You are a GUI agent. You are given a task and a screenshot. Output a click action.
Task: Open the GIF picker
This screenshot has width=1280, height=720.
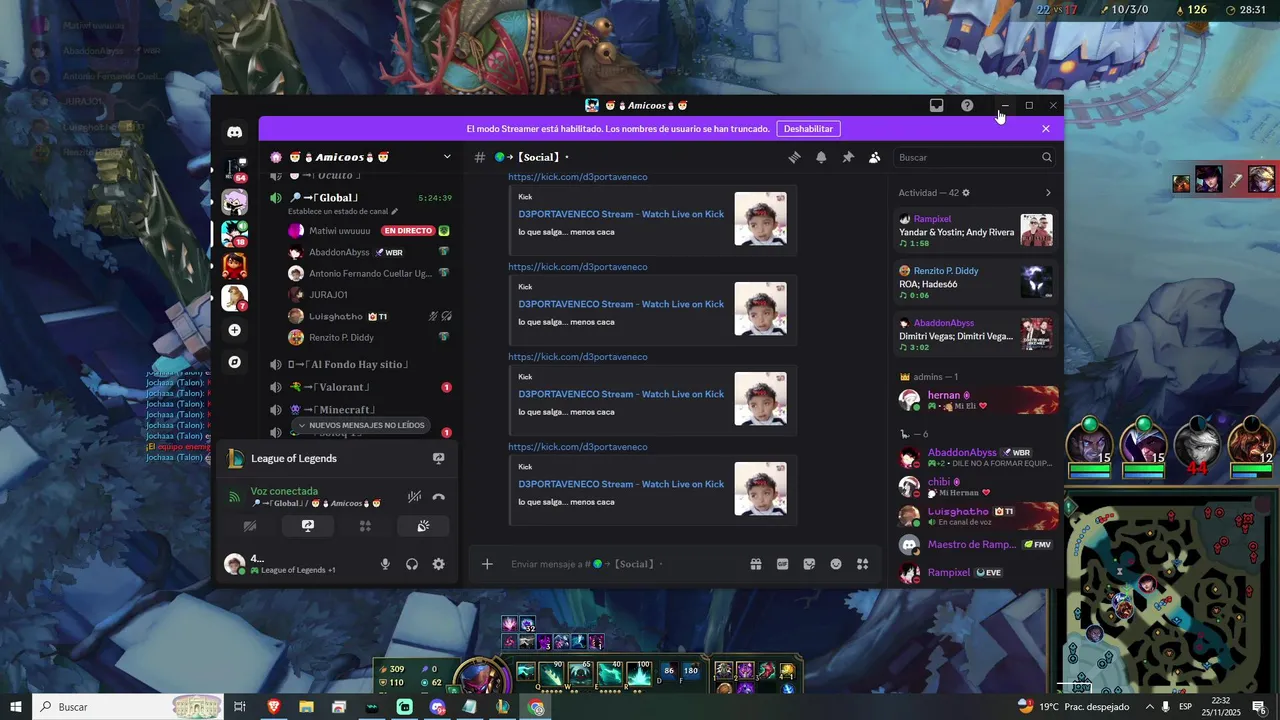click(x=783, y=564)
